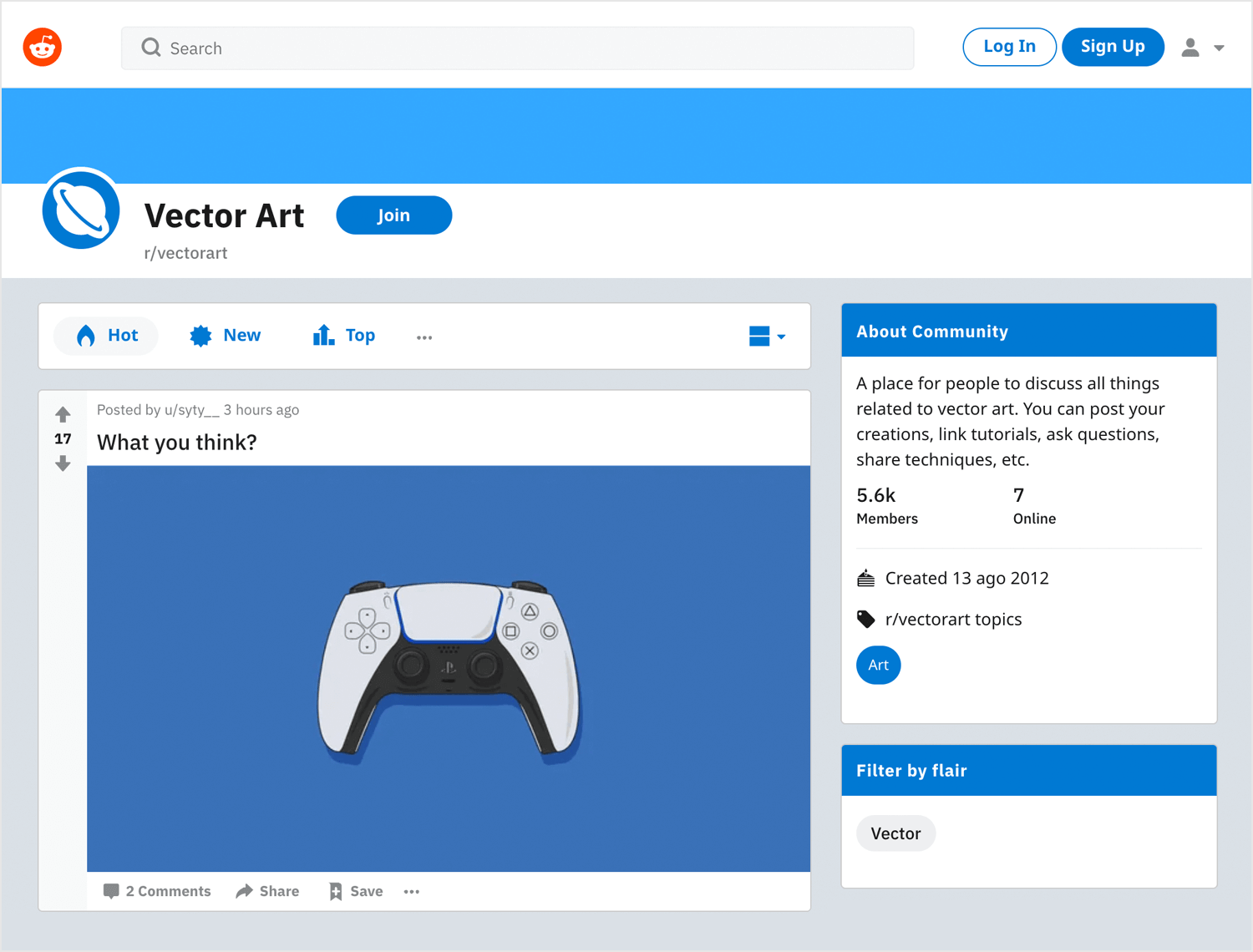1253x952 pixels.
Task: Select the Art topic tag
Action: tap(878, 666)
